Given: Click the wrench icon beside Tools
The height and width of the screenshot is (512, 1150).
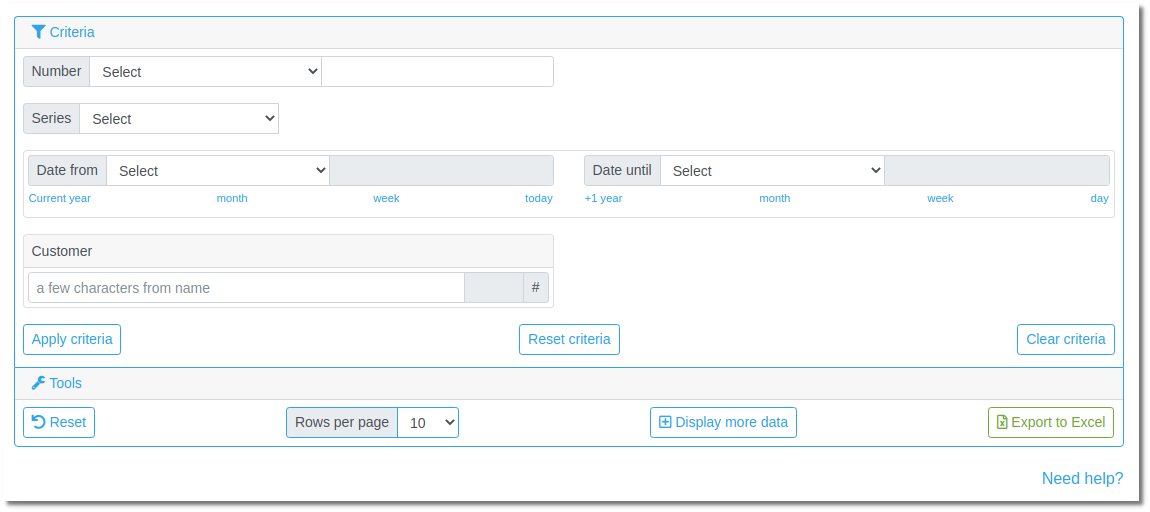Looking at the screenshot, I should pyautogui.click(x=39, y=383).
